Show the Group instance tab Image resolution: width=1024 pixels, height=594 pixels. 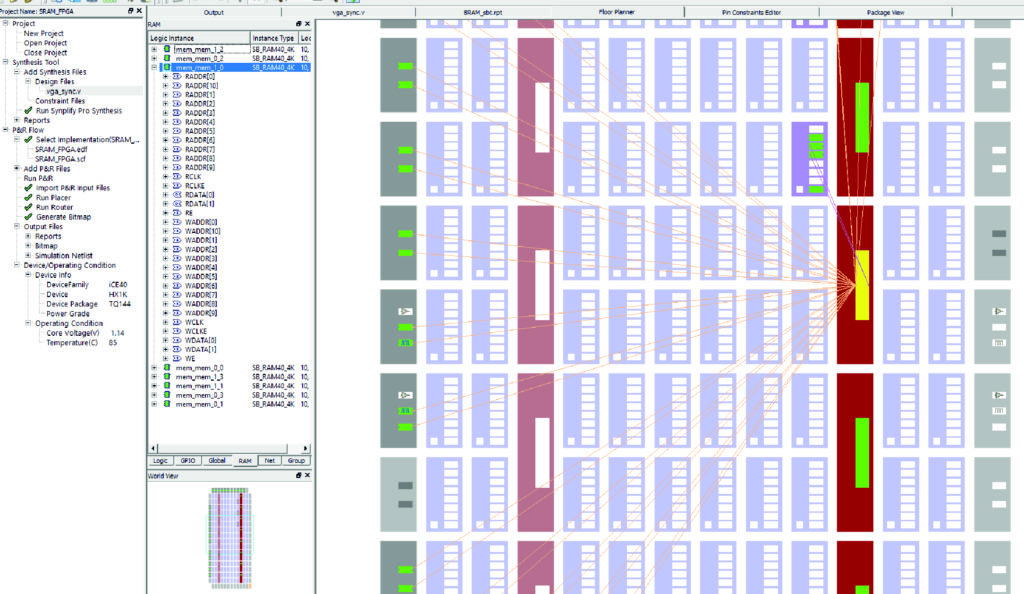click(x=296, y=461)
